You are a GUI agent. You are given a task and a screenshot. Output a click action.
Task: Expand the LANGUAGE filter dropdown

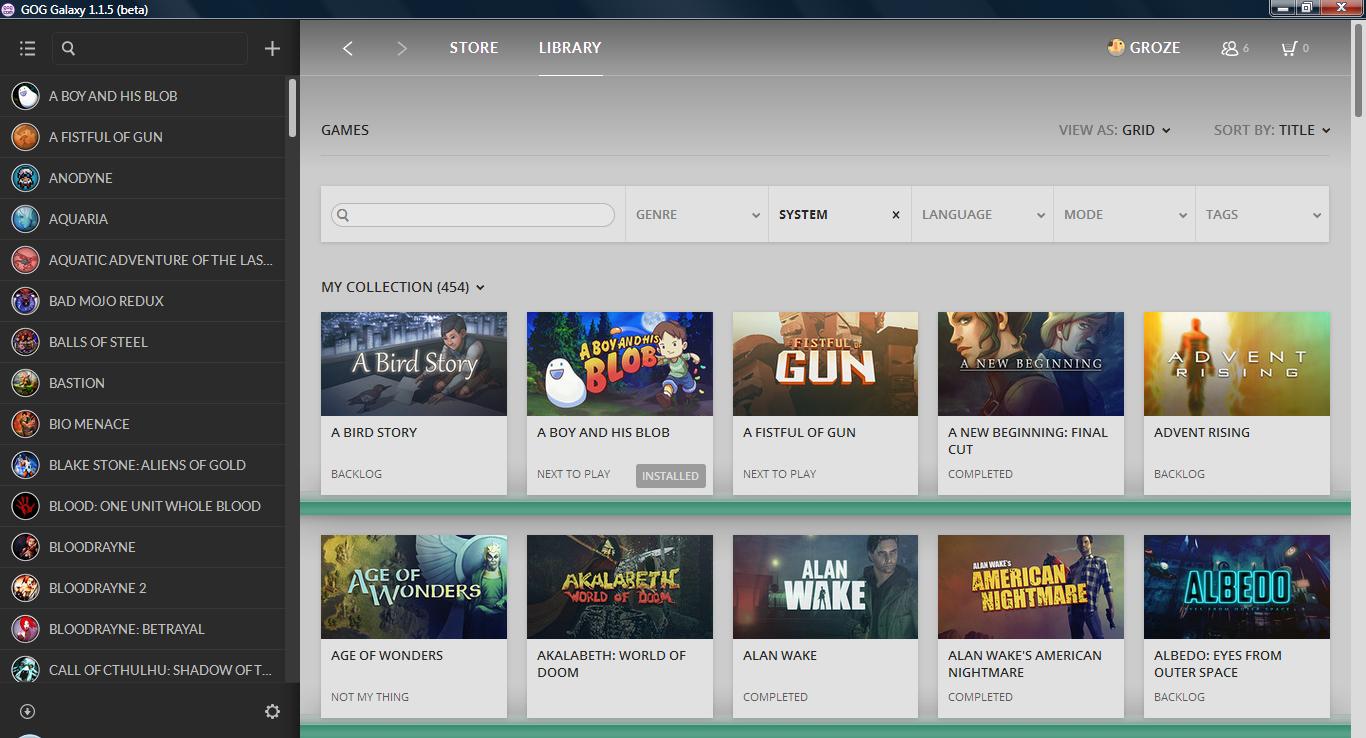pos(982,214)
